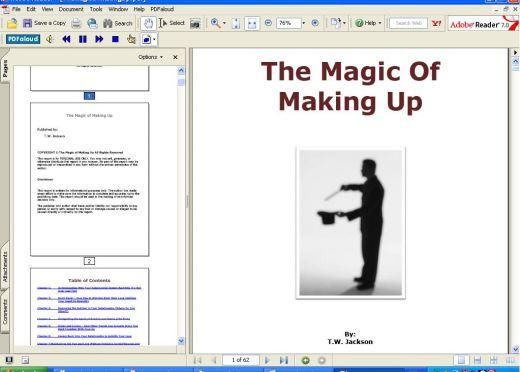Open the Document menu
Image resolution: width=520 pixels, height=372 pixels.
(71, 9)
